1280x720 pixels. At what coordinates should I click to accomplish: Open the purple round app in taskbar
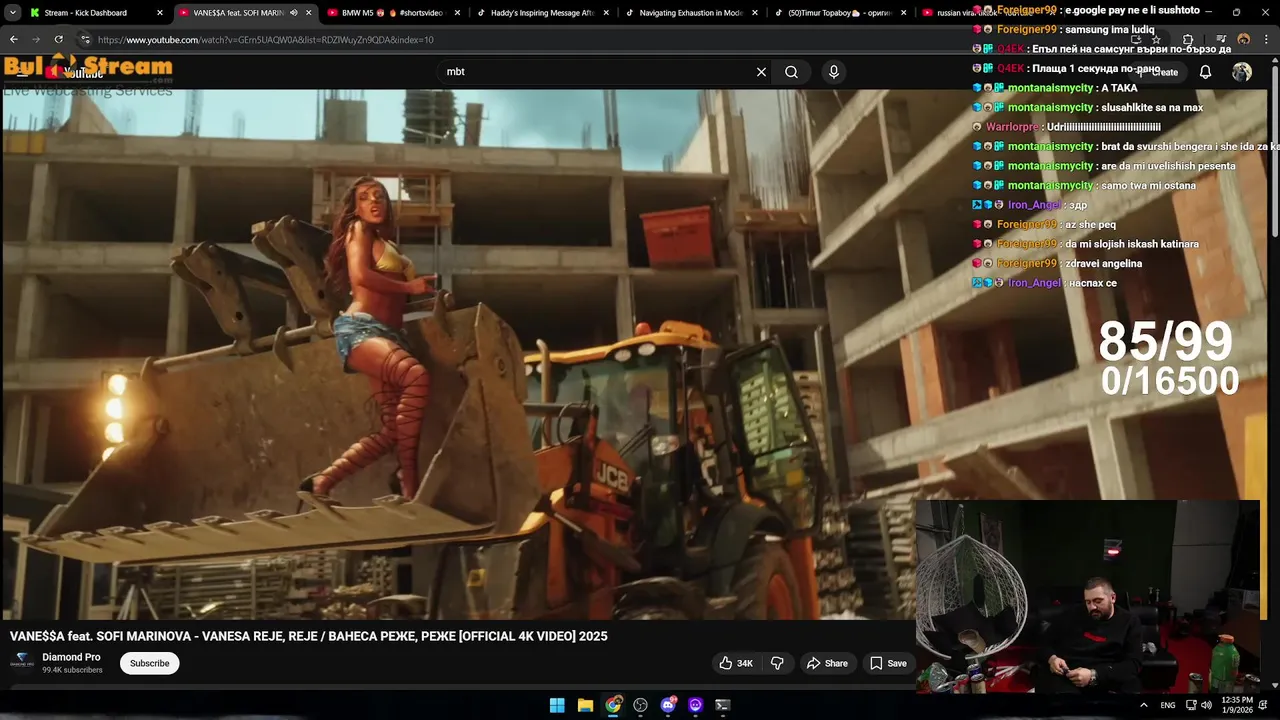695,705
